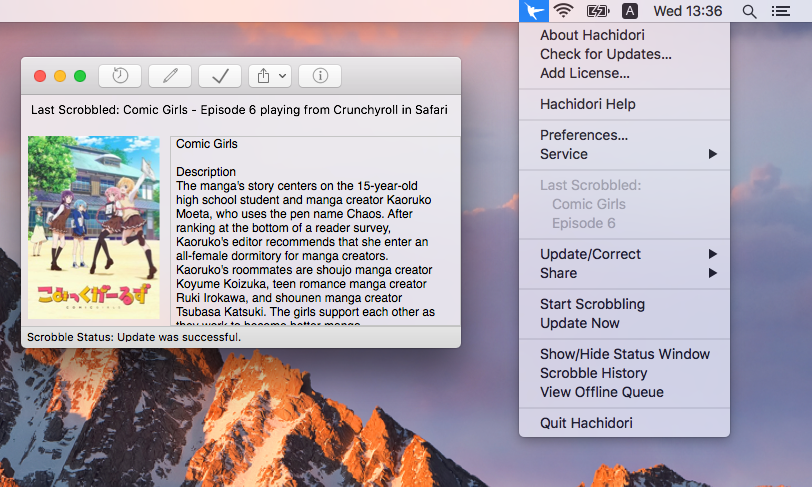The width and height of the screenshot is (812, 487).
Task: Click the pencil edit toolbar button
Action: [x=170, y=76]
